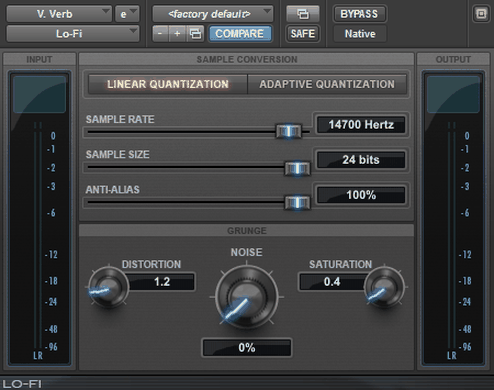Toggle automation SAFE mode

click(303, 34)
